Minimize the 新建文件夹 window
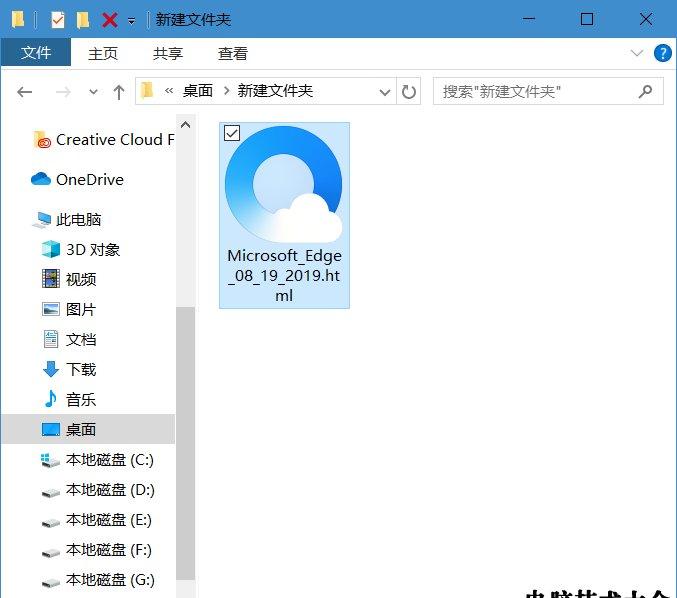This screenshot has width=677, height=598. (x=528, y=19)
